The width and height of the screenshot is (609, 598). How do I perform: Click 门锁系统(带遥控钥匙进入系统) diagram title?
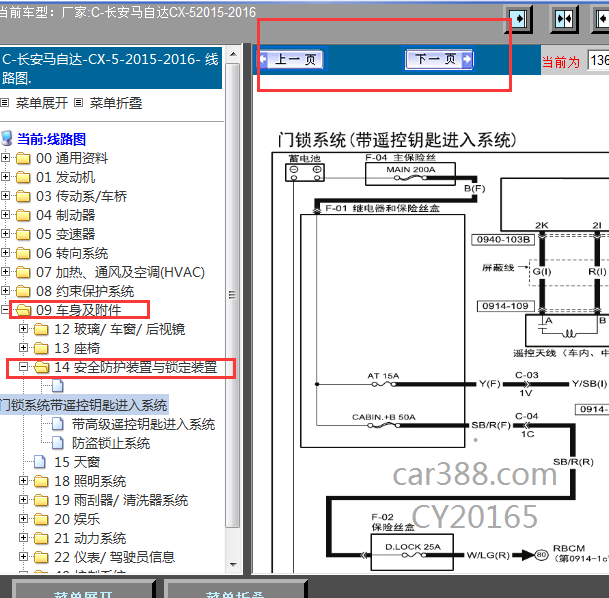pos(397,140)
